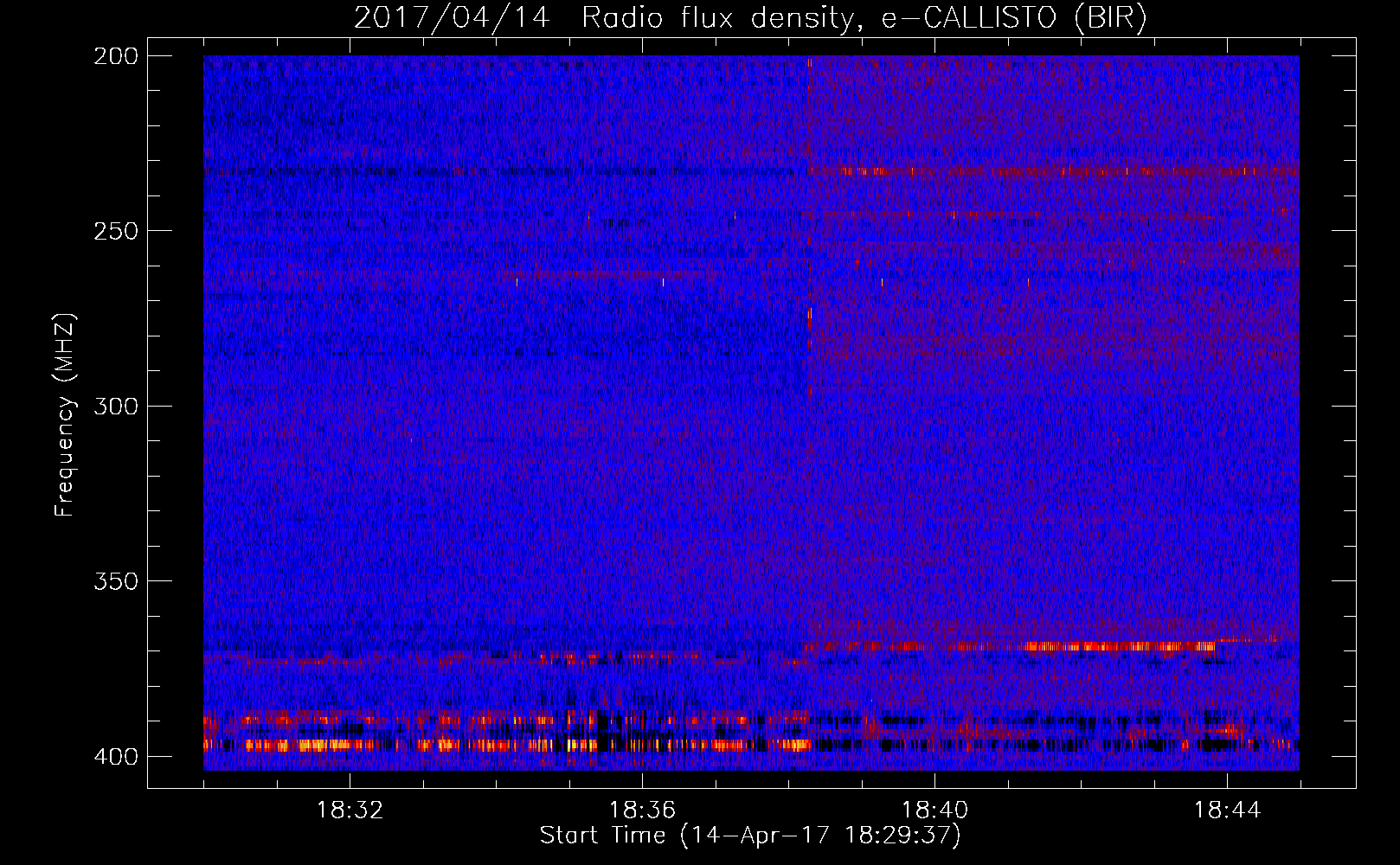Click the '200' frequency tick label

(x=115, y=55)
